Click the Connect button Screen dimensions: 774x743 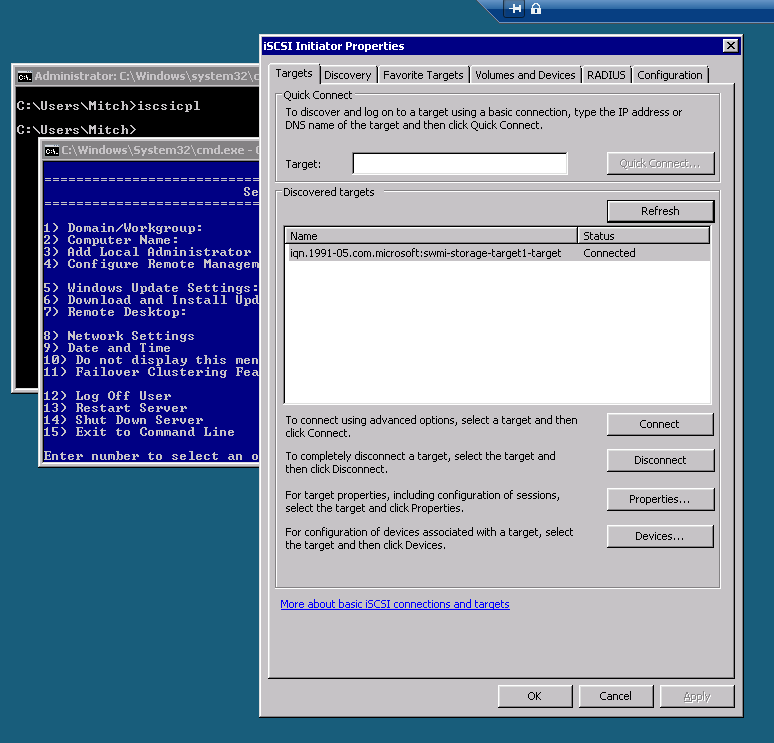coord(660,425)
